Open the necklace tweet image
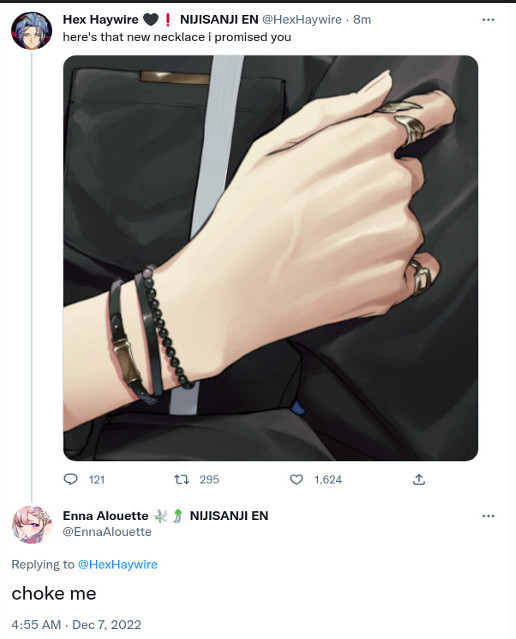516x639 pixels. 271,258
